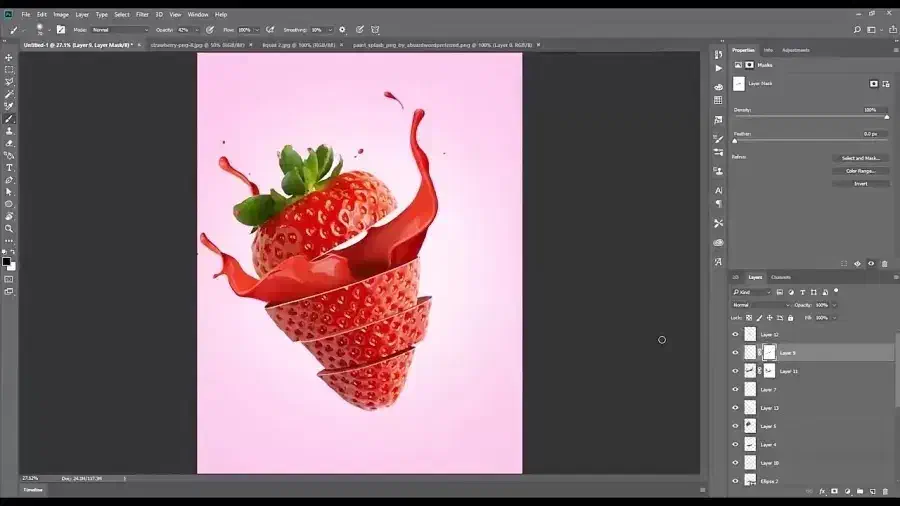Screen dimensions: 900x506
Task: Select the Move tool
Action: (x=9, y=57)
